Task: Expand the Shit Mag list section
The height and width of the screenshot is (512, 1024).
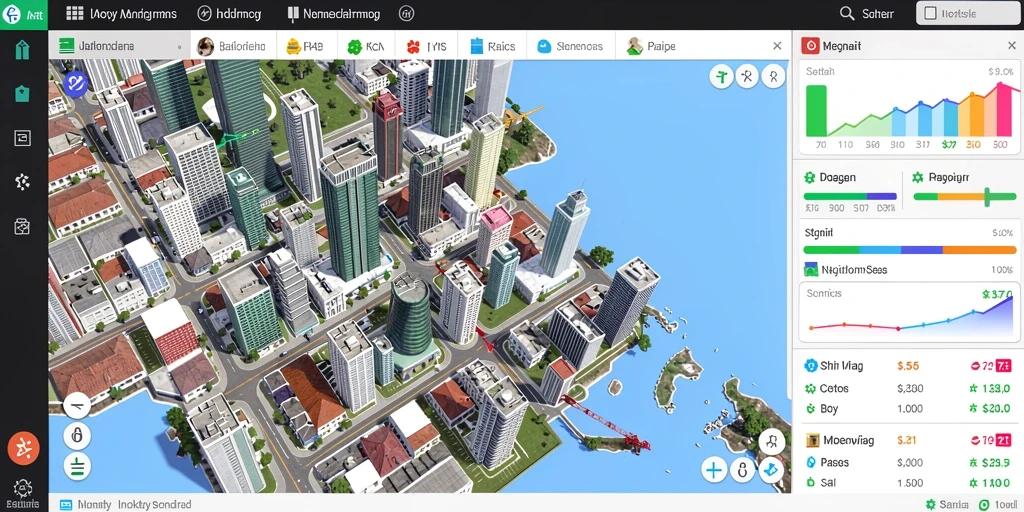Action: coord(833,366)
